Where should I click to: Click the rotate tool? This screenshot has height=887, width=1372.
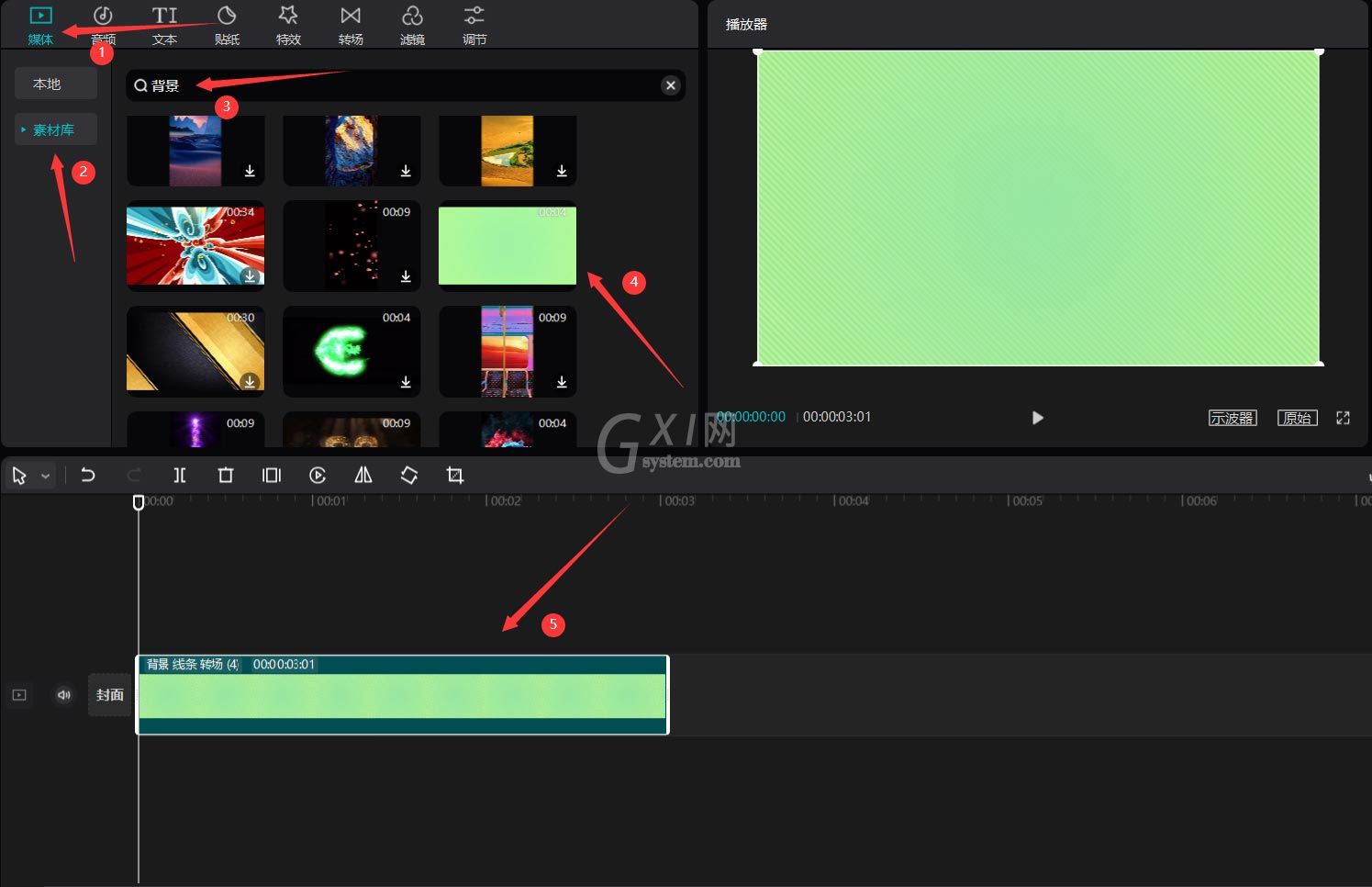tap(409, 475)
